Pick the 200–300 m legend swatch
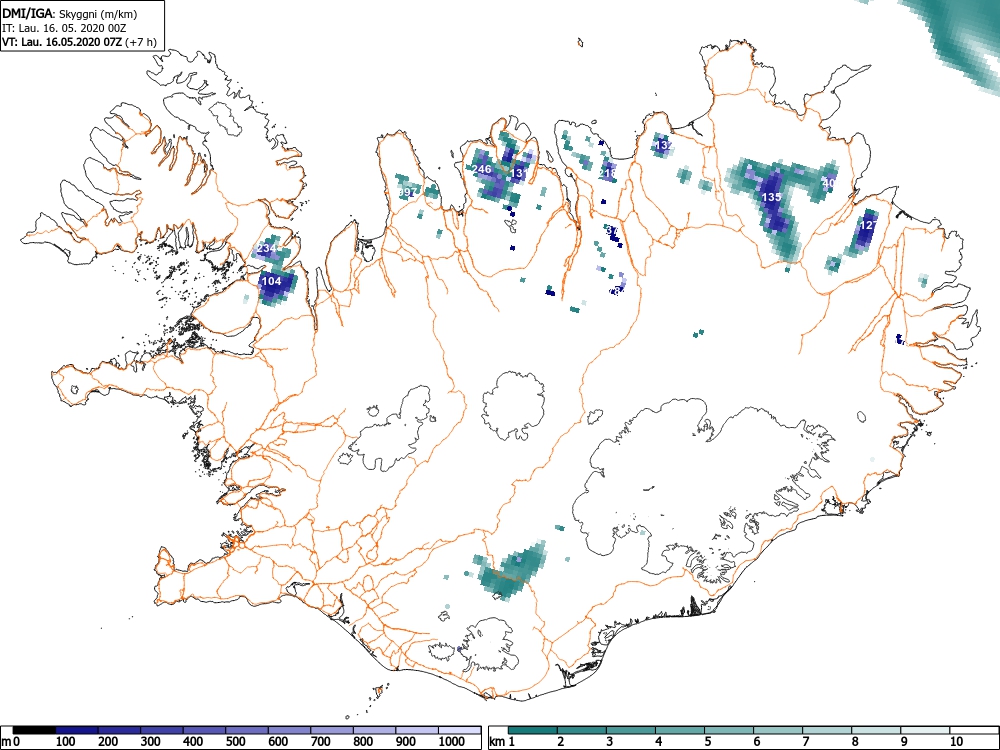The width and height of the screenshot is (1000, 750). click(119, 730)
